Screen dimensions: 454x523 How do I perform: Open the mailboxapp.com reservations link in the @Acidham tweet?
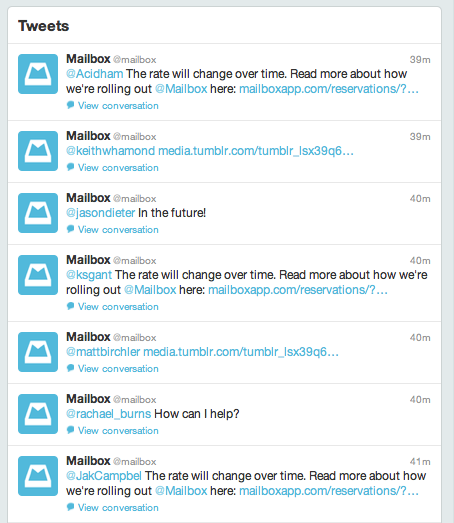click(329, 89)
